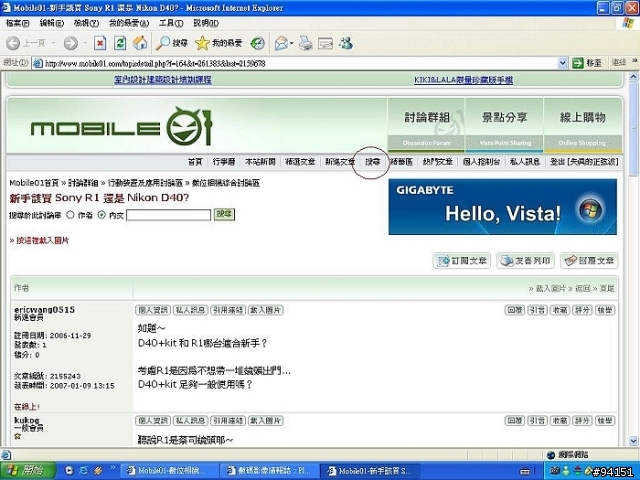
Task: Go to the Home page via house icon
Action: click(140, 43)
